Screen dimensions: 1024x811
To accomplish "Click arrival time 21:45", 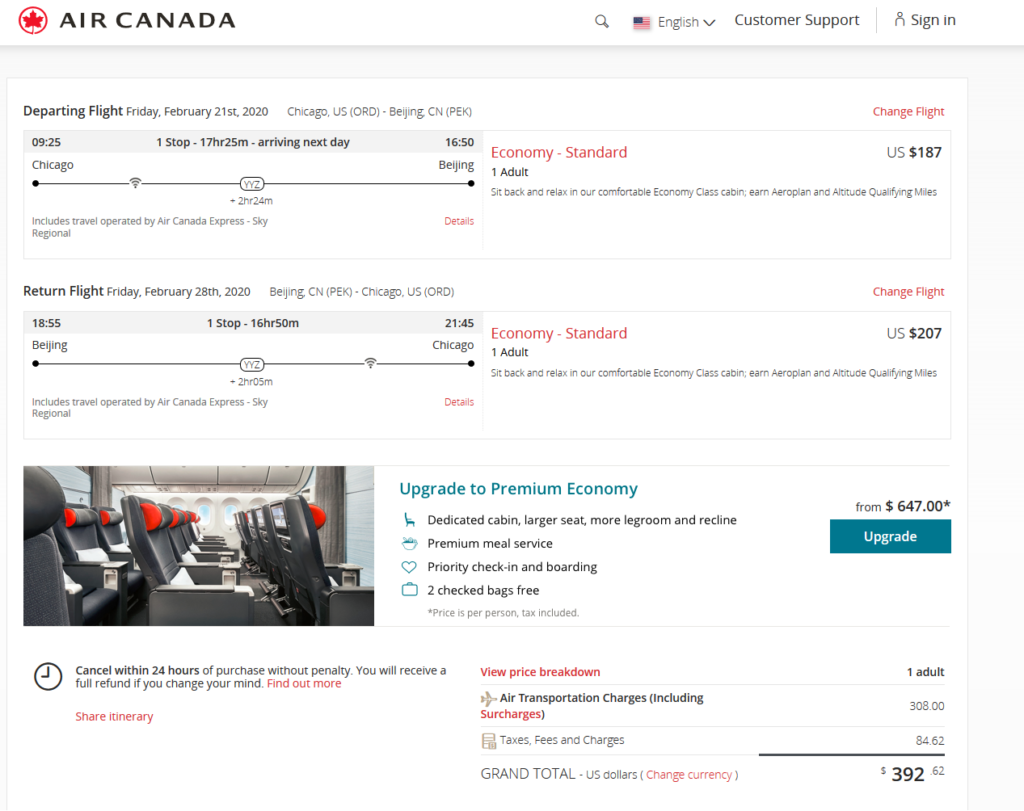I will tap(459, 323).
